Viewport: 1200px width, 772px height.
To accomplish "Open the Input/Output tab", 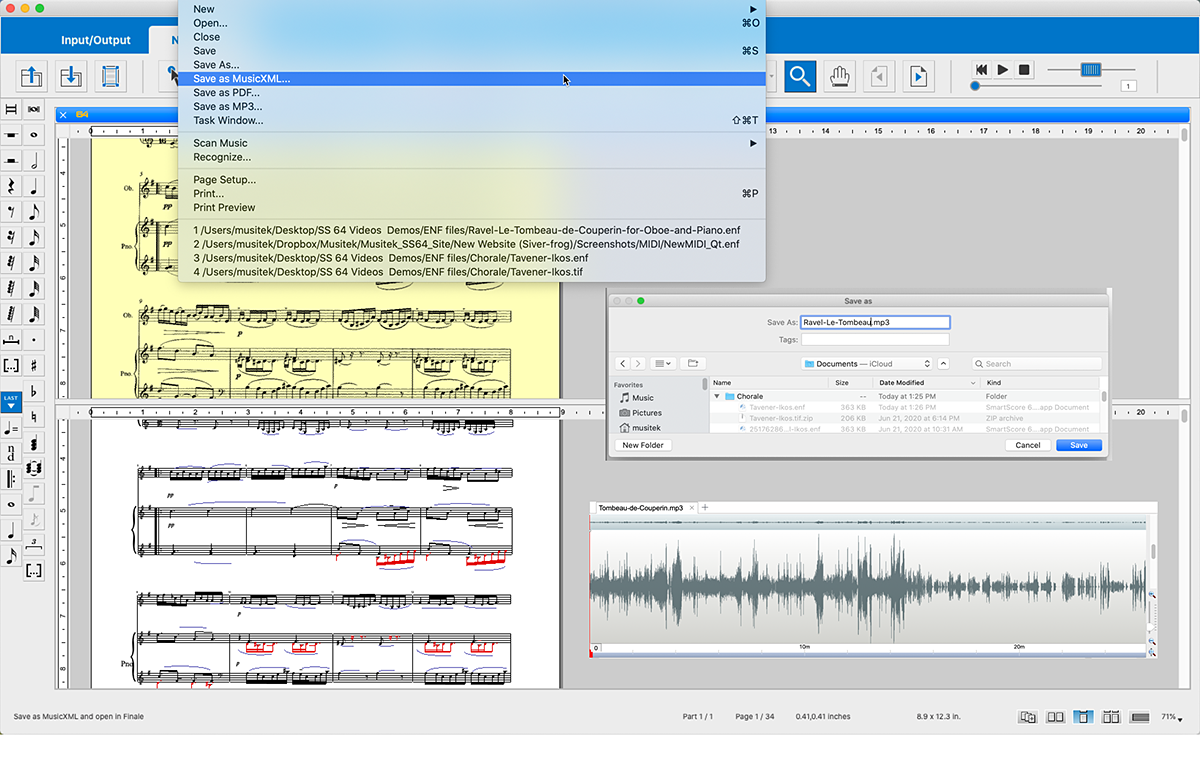I will [x=95, y=40].
